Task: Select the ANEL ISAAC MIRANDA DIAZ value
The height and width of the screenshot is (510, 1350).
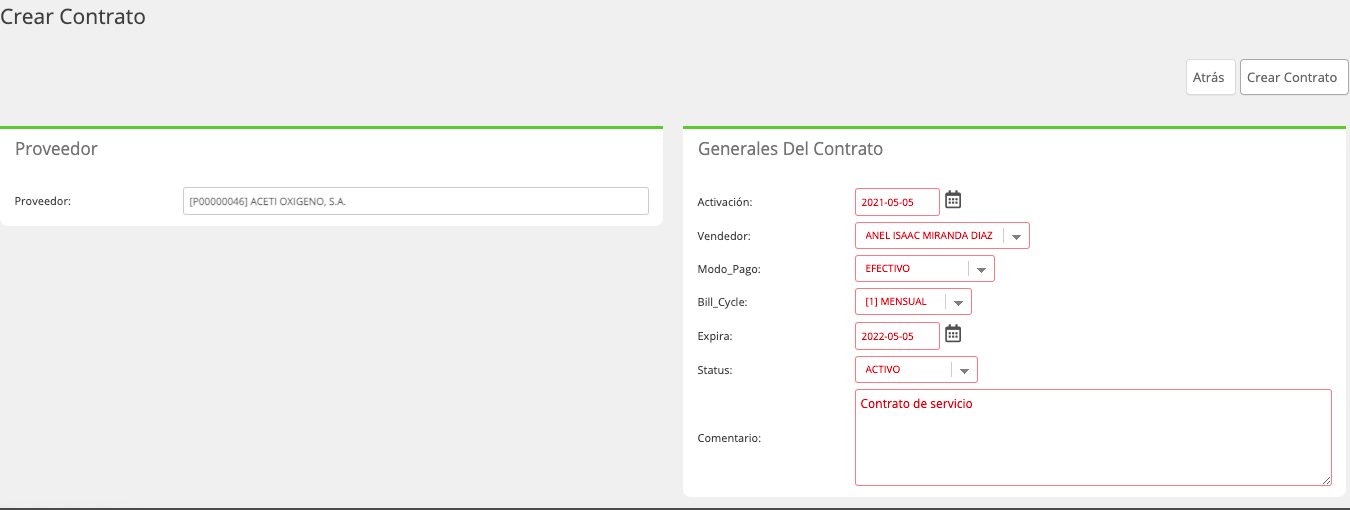Action: coord(929,236)
